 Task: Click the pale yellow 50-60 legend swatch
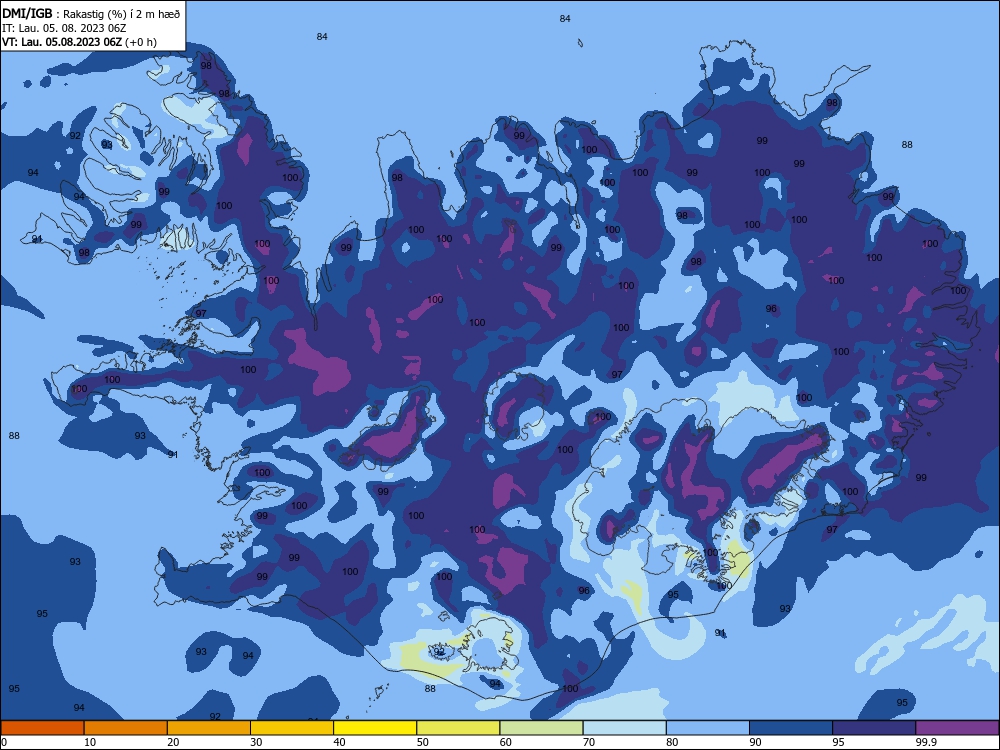click(x=458, y=728)
